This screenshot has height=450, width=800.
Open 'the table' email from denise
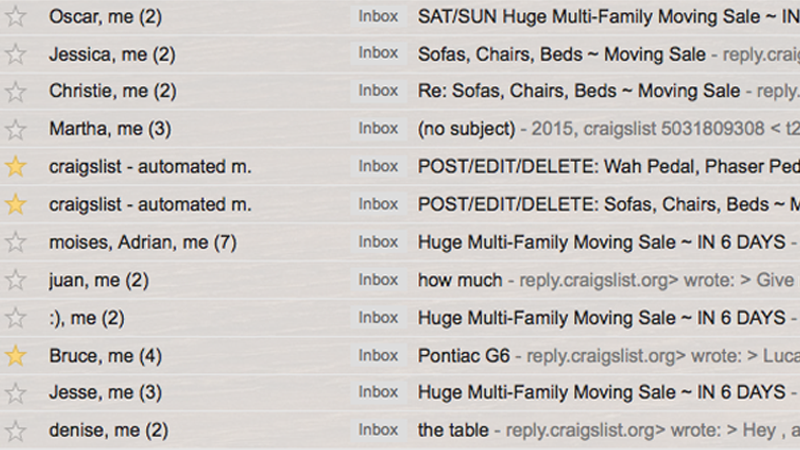pyautogui.click(x=453, y=430)
